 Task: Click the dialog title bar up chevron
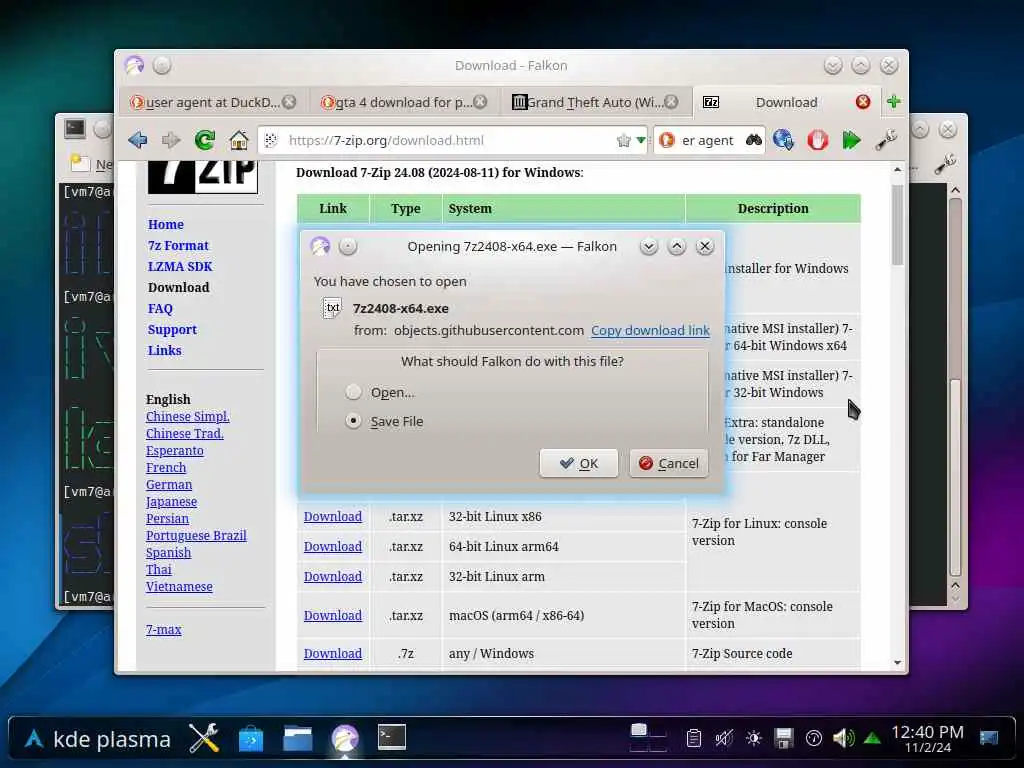pyautogui.click(x=677, y=246)
